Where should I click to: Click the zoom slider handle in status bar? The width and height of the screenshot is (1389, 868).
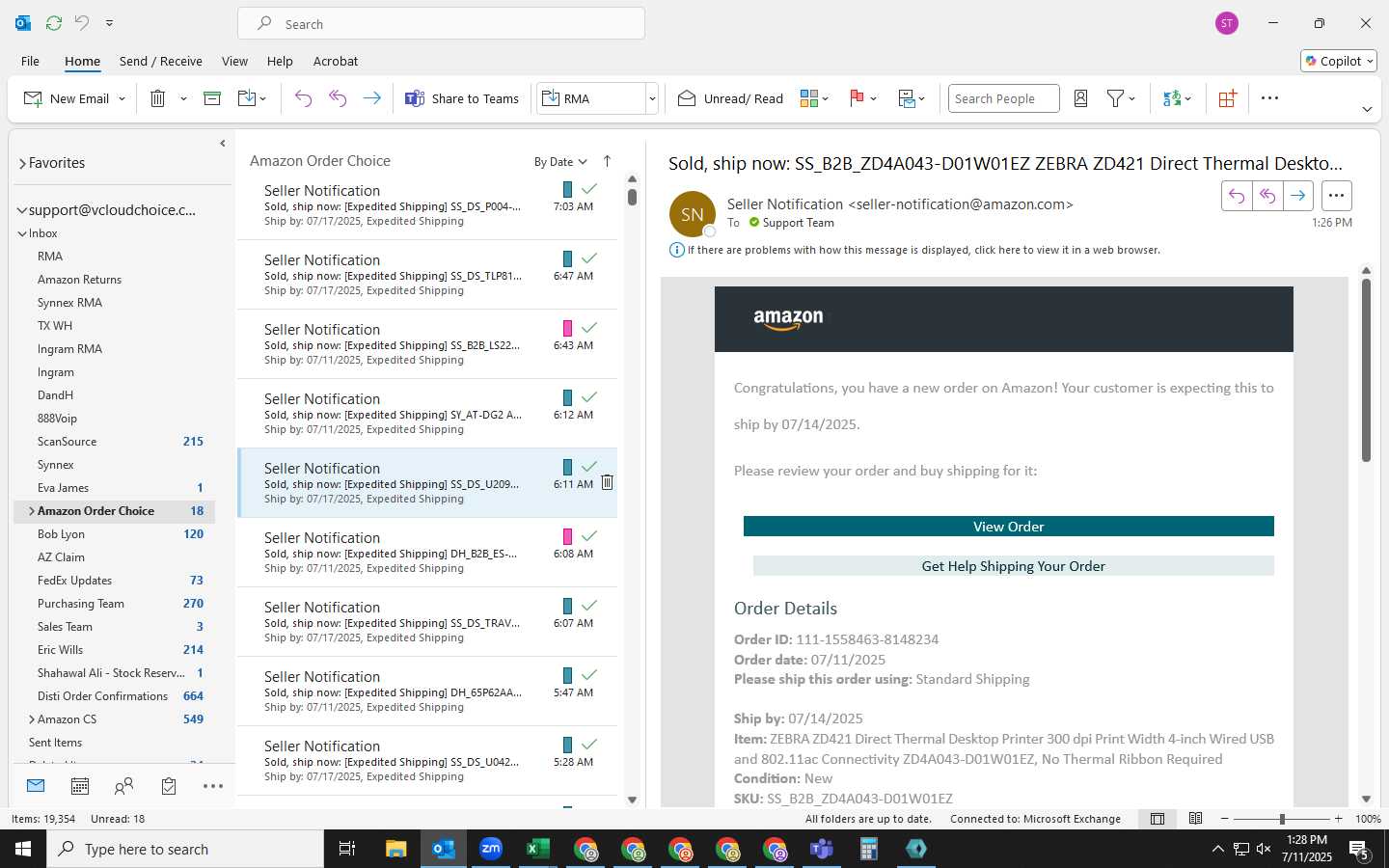[1282, 819]
